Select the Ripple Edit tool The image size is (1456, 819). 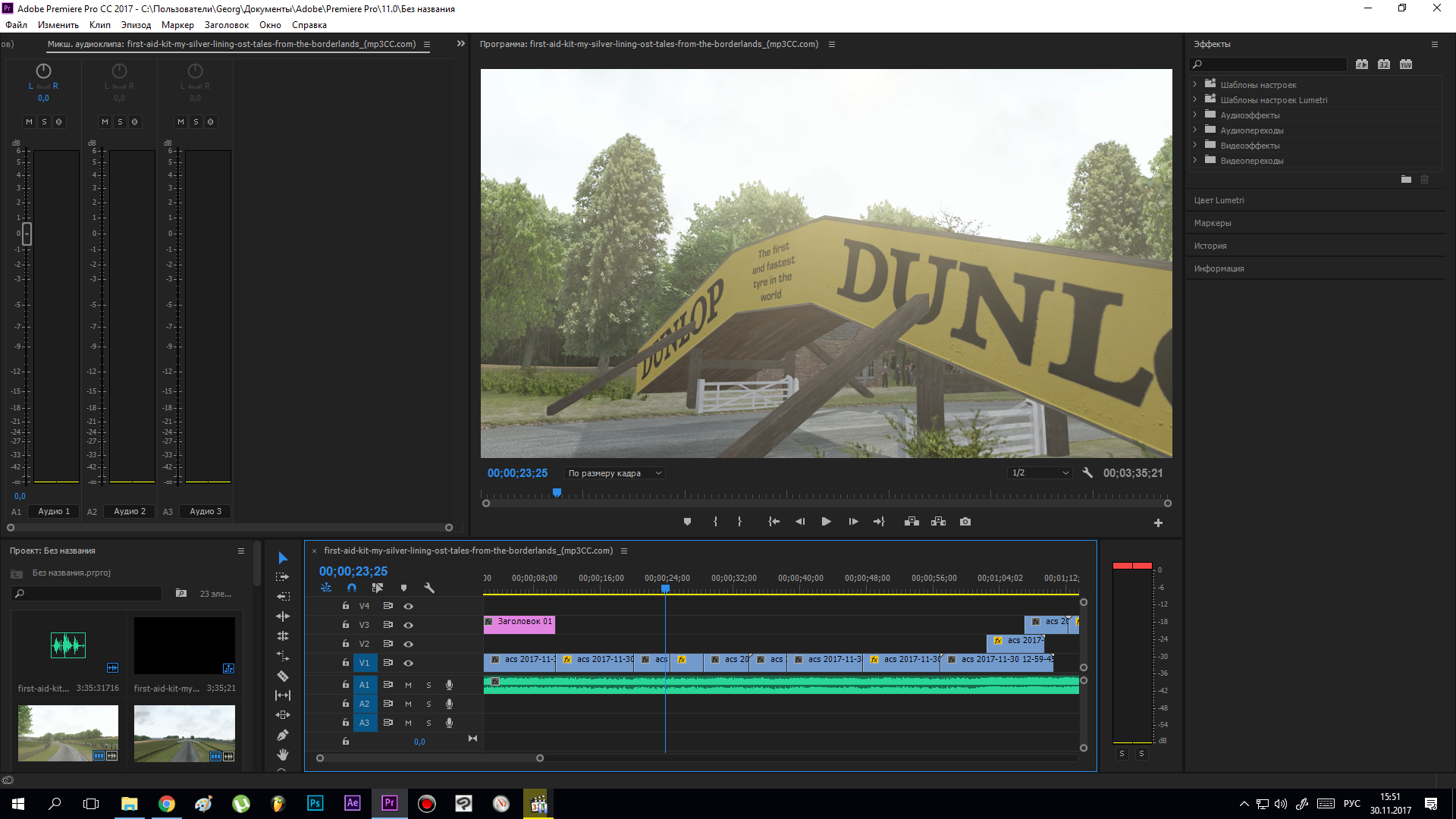point(283,617)
